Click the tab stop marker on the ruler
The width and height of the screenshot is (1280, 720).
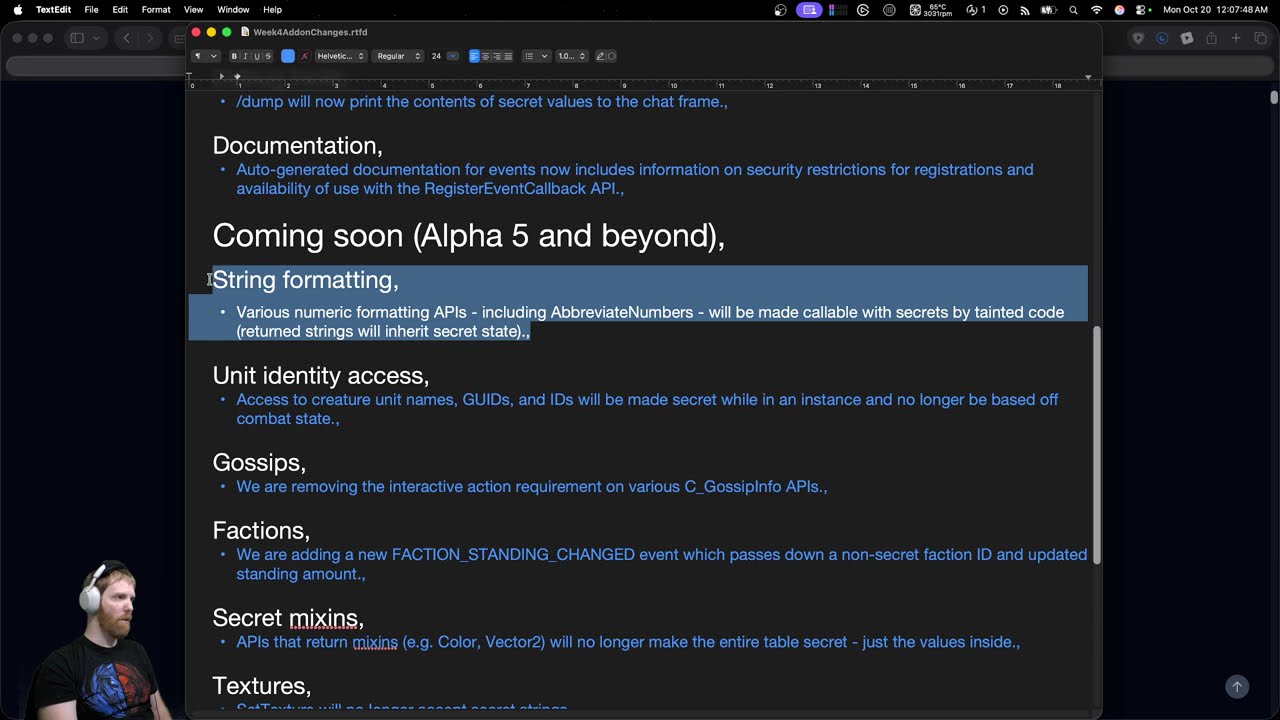222,76
